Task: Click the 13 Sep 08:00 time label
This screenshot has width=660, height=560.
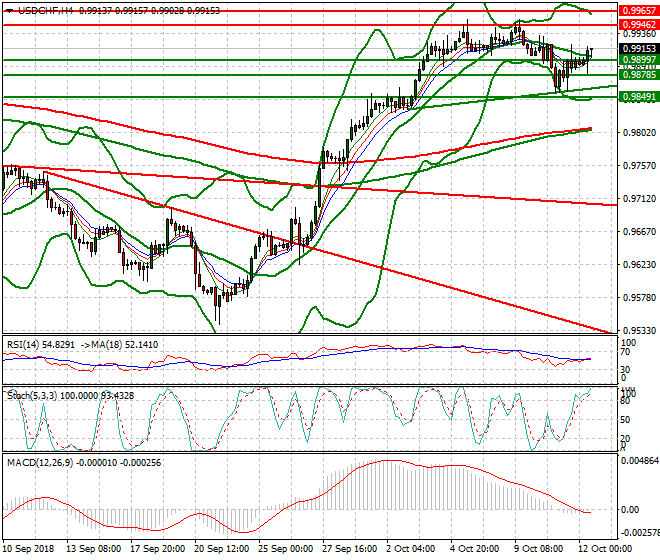Action: (x=93, y=549)
